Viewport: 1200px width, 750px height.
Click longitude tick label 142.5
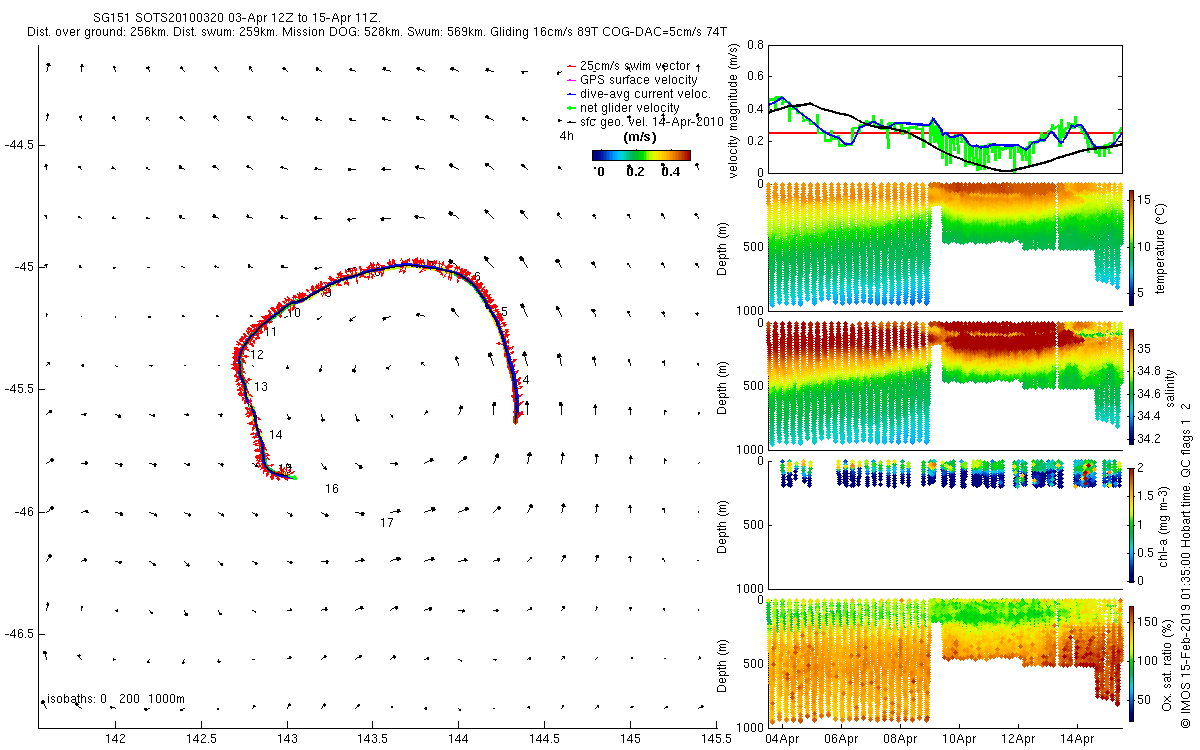pos(201,738)
